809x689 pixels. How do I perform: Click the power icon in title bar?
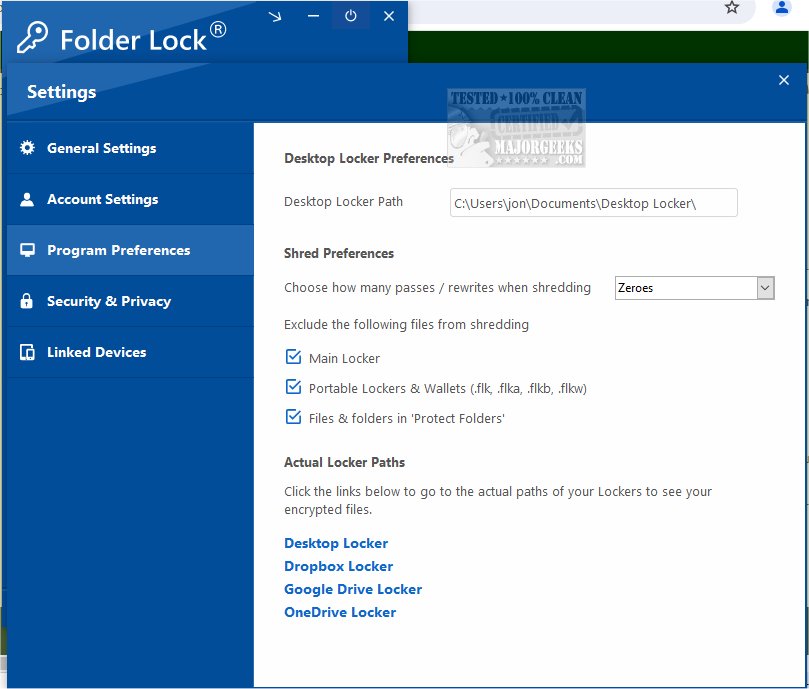[351, 16]
